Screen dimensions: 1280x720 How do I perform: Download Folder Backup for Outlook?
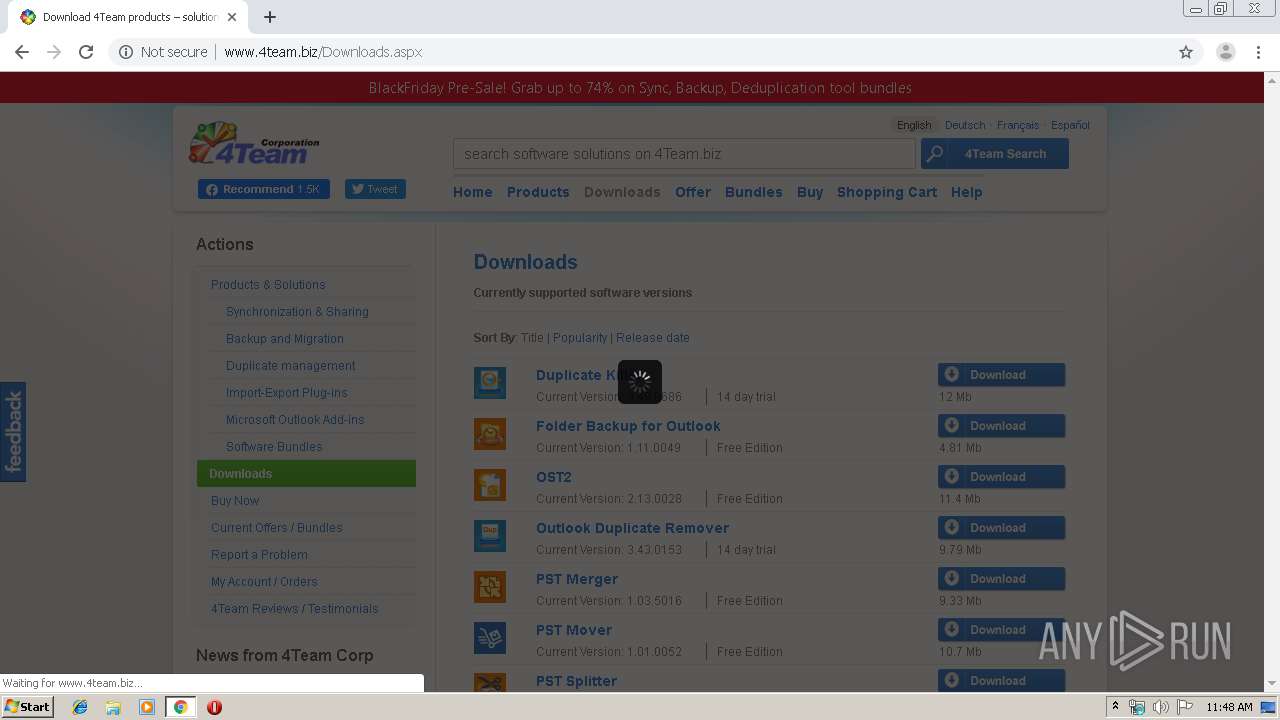tap(1001, 426)
